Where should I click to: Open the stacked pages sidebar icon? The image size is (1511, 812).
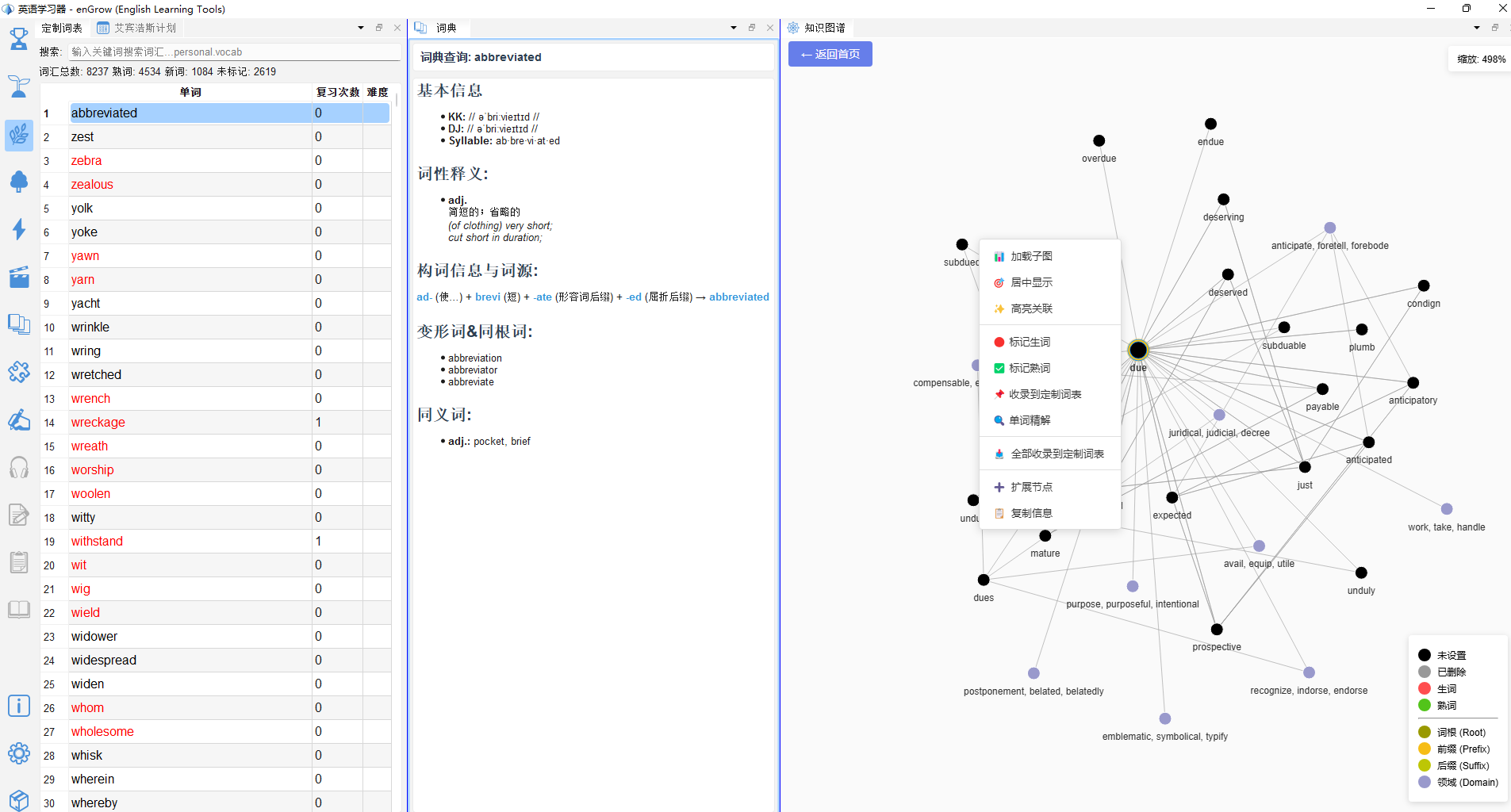coord(19,324)
